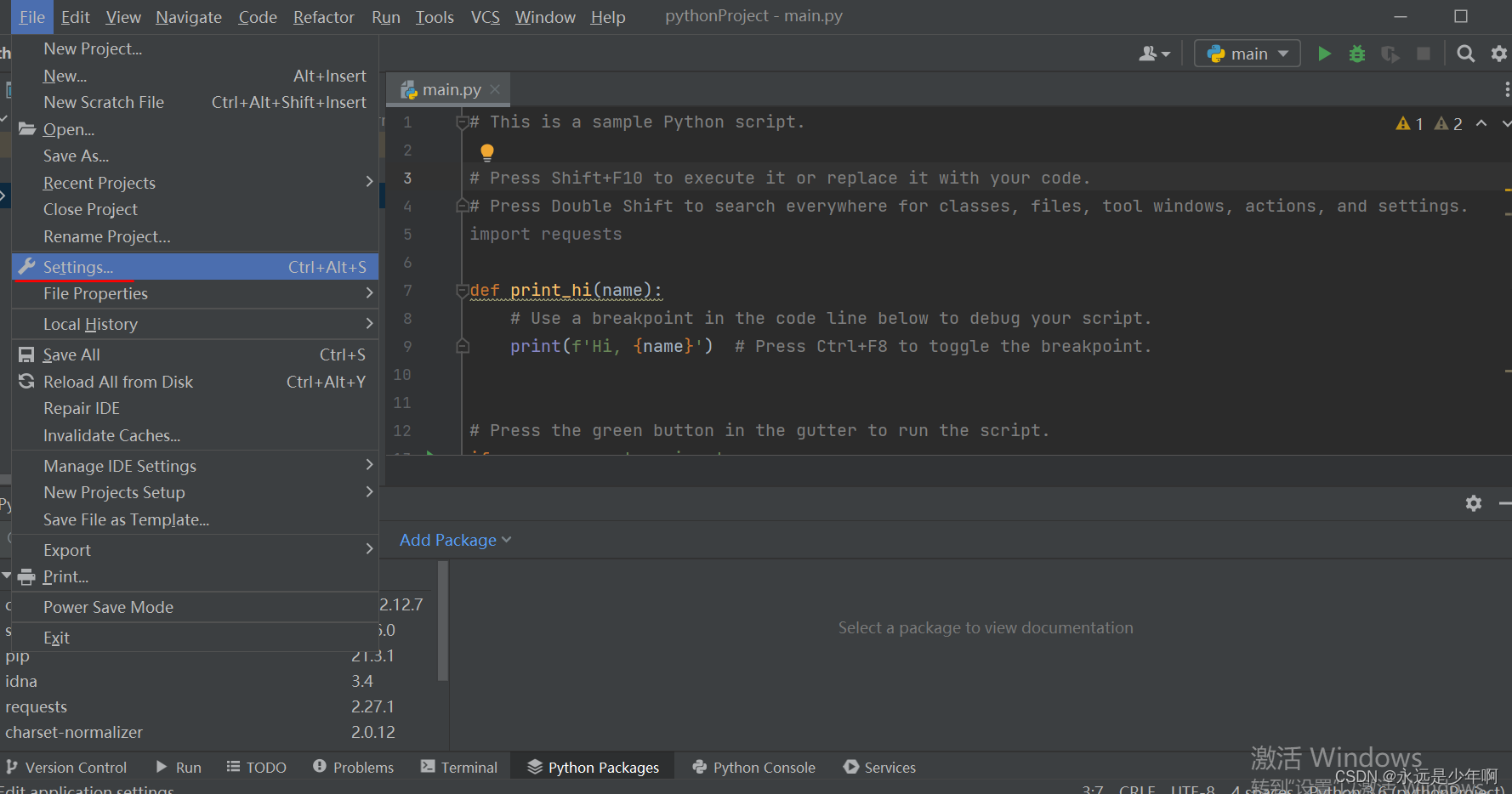Collapse the print_hi function at line 7
Viewport: 1512px width, 794px height.
click(x=462, y=291)
